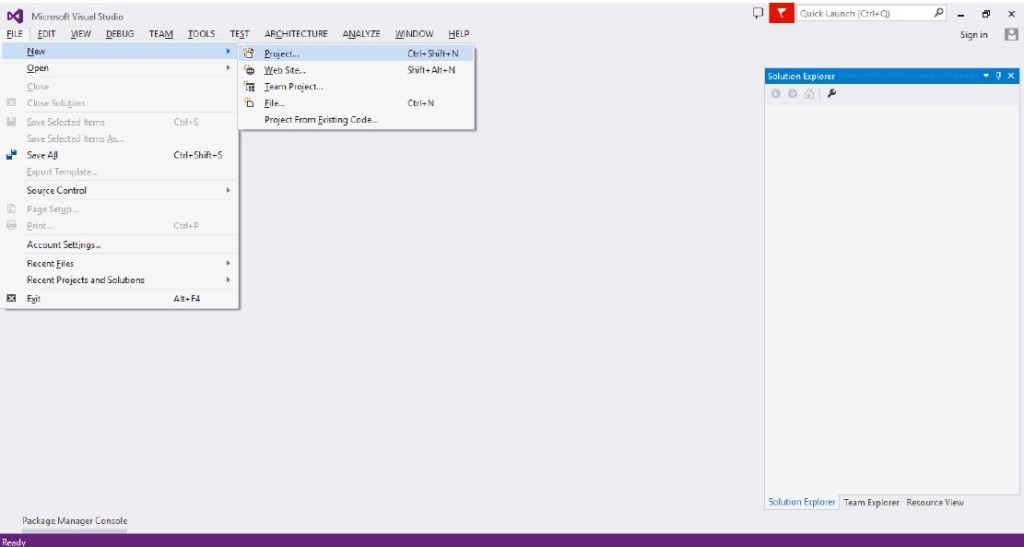
Task: Click the Close Solution icon
Action: pos(11,102)
